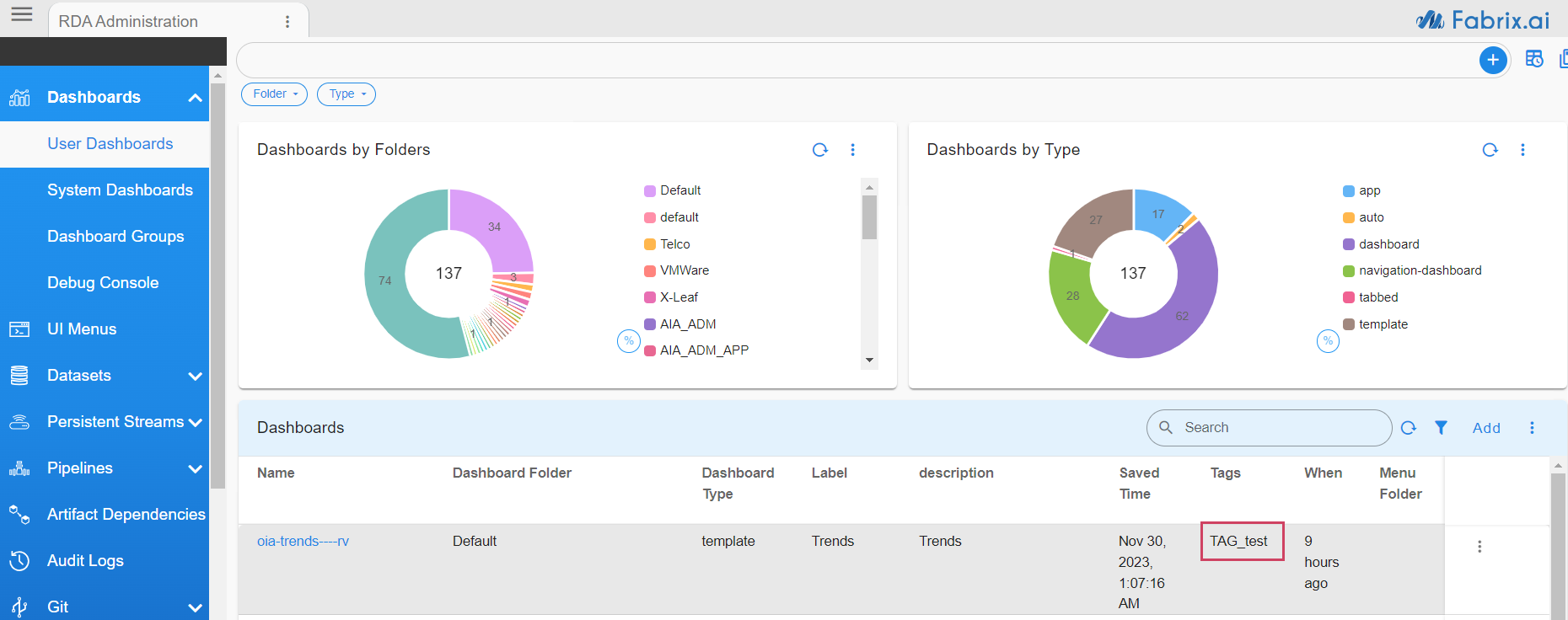Refresh the Dashboards by Type chart
Screen dimensions: 1568x620
click(x=1490, y=150)
